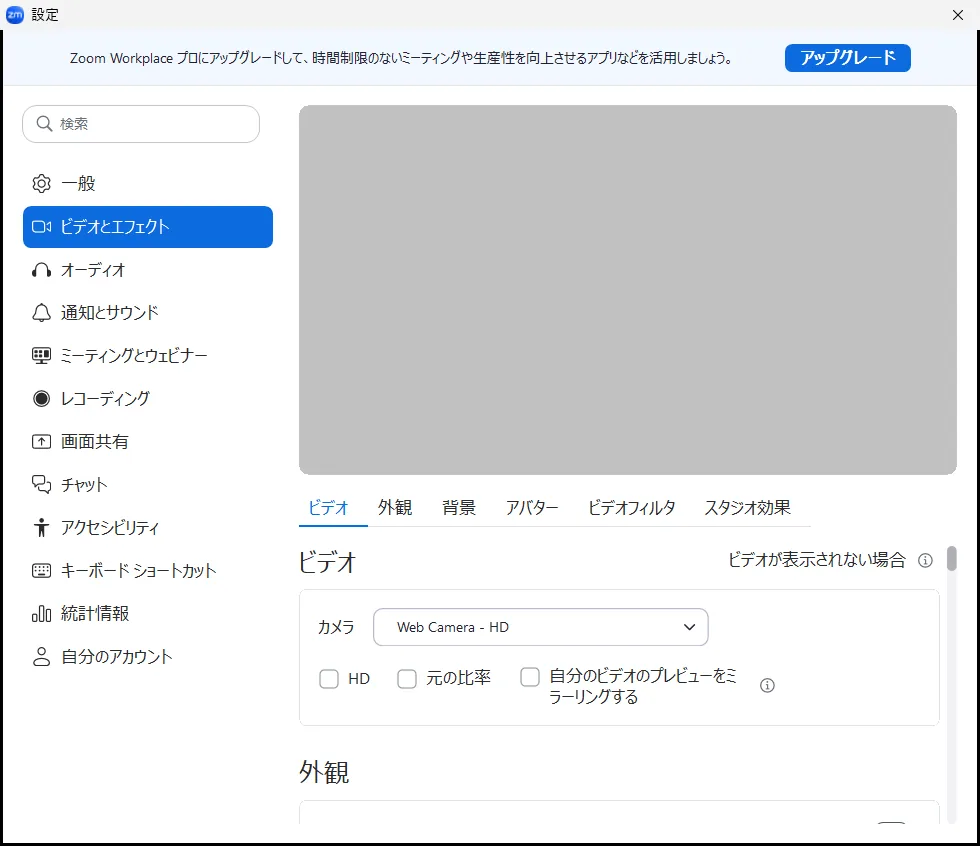Open 自分のアカウント settings
Image resolution: width=980 pixels, height=846 pixels.
click(x=148, y=657)
